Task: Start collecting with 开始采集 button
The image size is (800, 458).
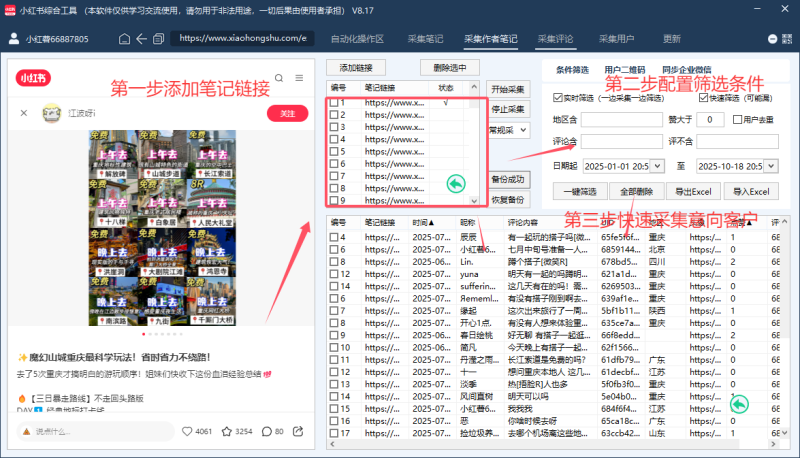Action: (x=508, y=89)
